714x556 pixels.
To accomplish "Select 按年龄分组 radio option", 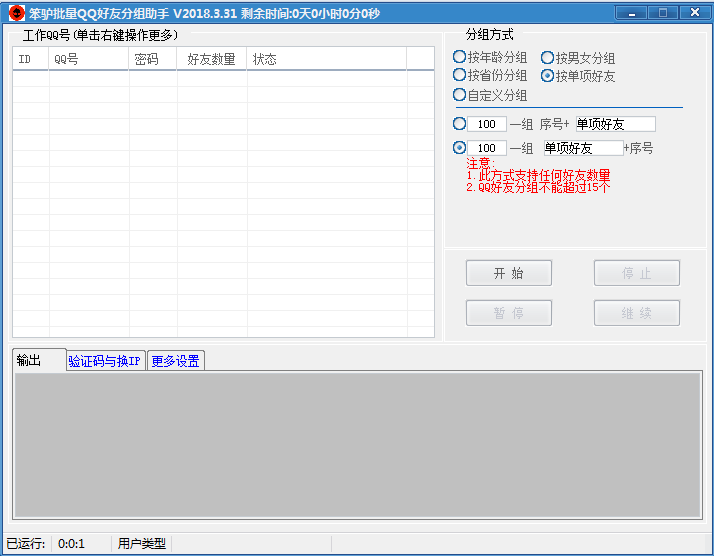I will pos(490,57).
